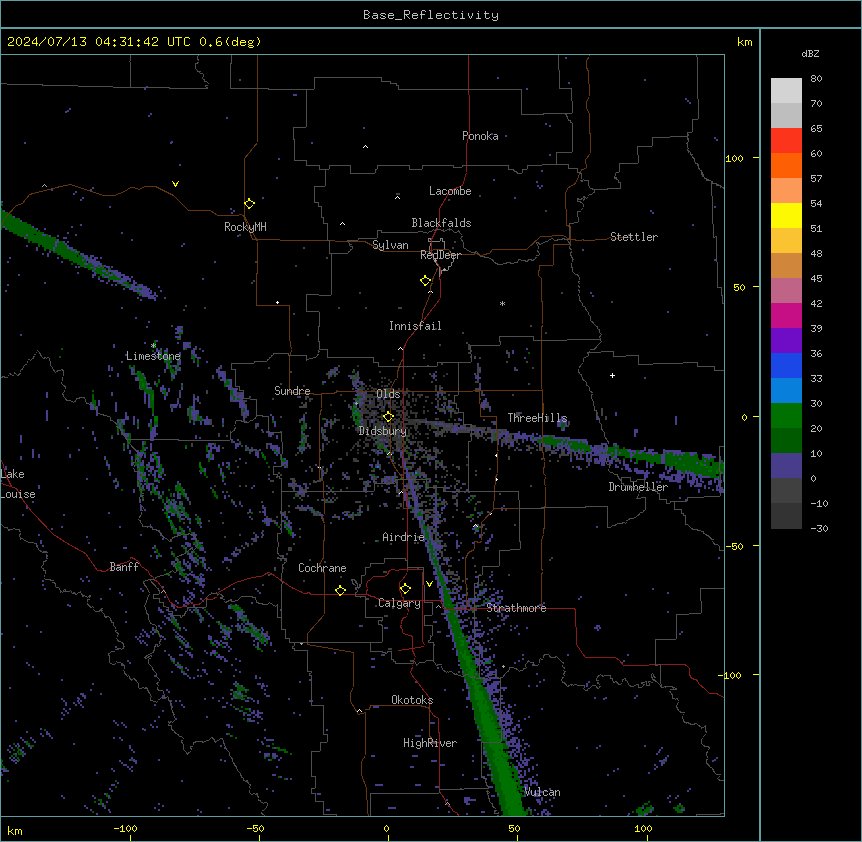
Task: Click the yellow V marker northwest of RockyMH
Action: pos(175,184)
